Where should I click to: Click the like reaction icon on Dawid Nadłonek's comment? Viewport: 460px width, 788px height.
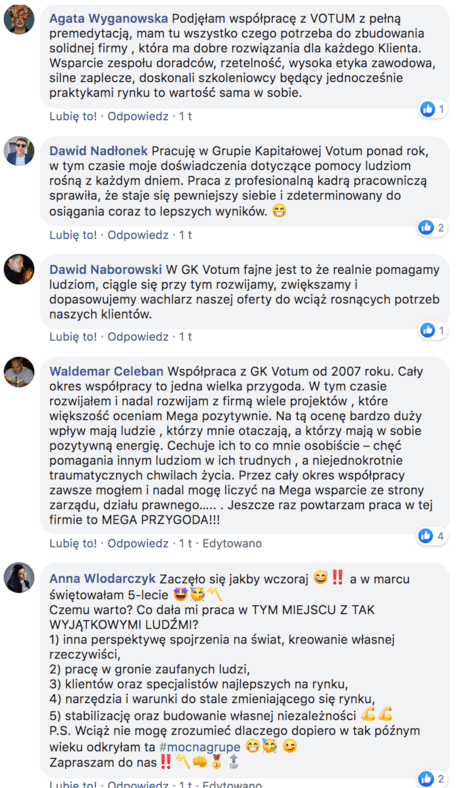click(x=426, y=228)
